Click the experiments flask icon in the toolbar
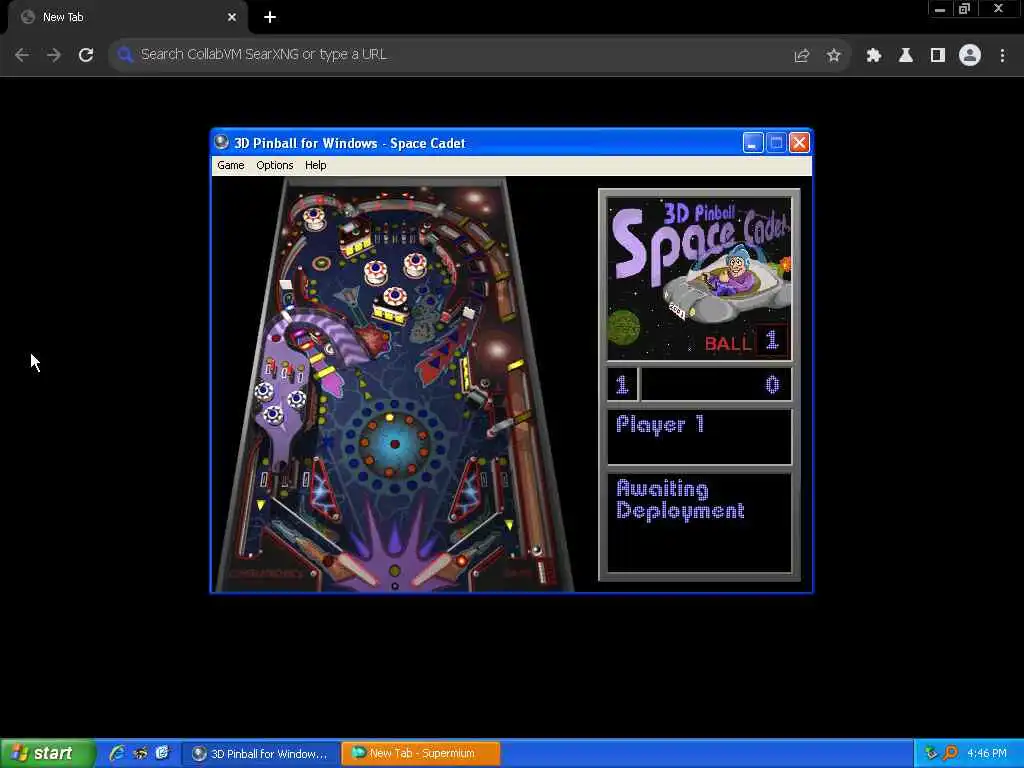Viewport: 1024px width, 768px height. pyautogui.click(x=906, y=56)
